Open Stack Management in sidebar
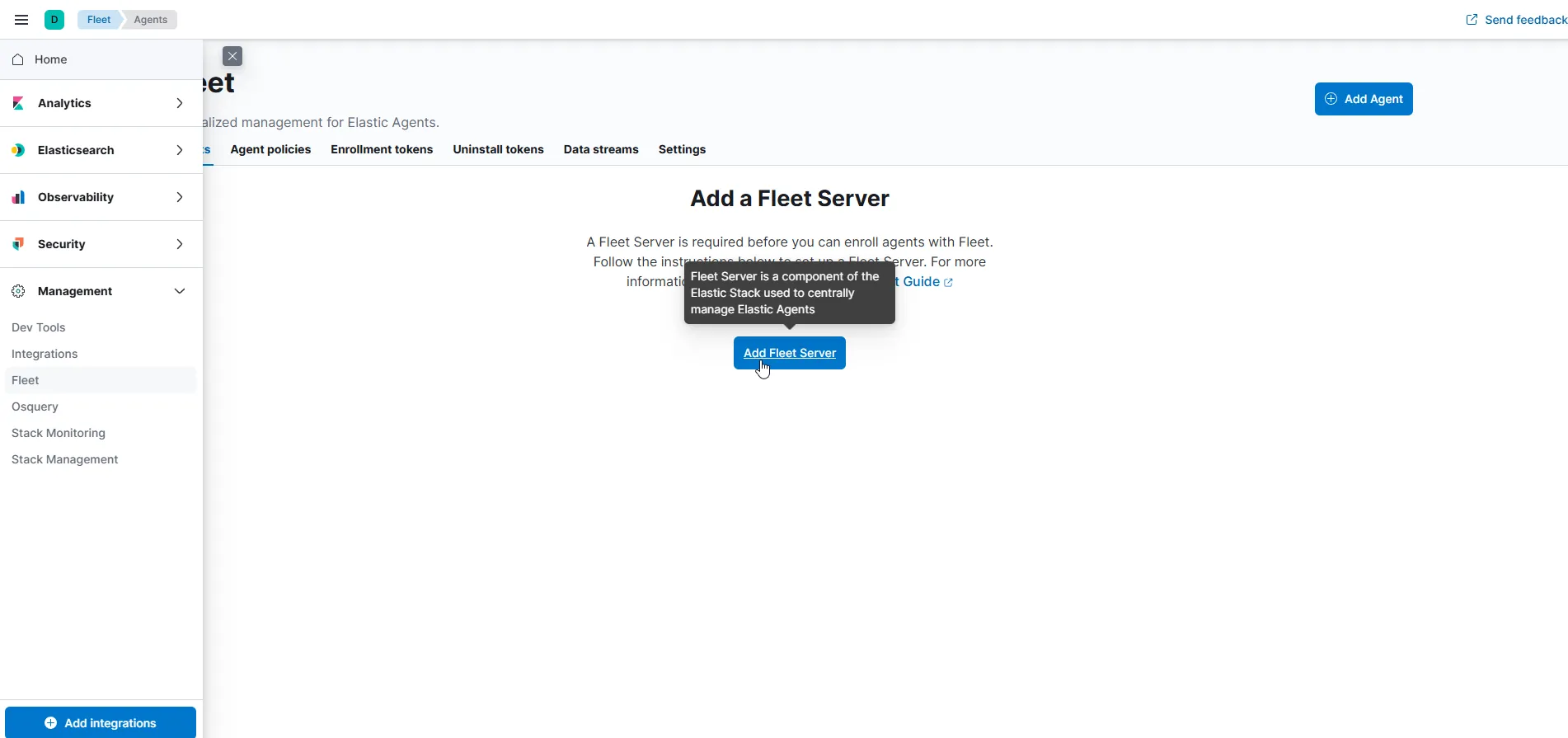This screenshot has width=1568, height=738. pyautogui.click(x=65, y=459)
